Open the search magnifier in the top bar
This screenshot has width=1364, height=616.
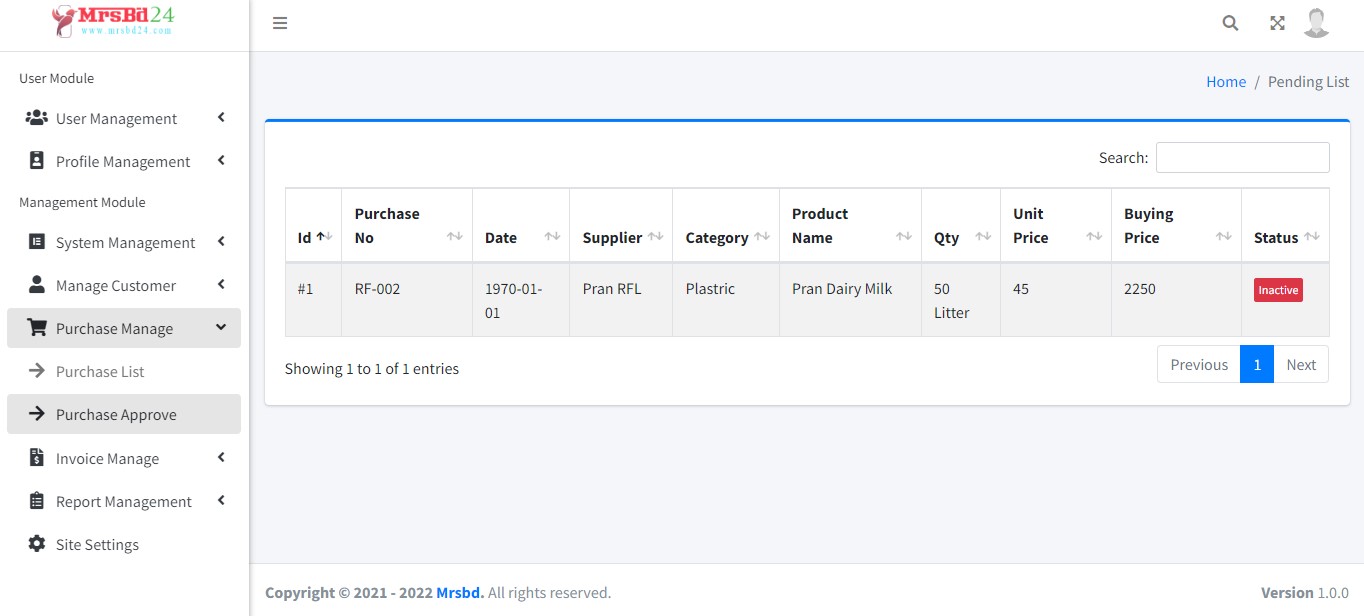click(x=1229, y=22)
